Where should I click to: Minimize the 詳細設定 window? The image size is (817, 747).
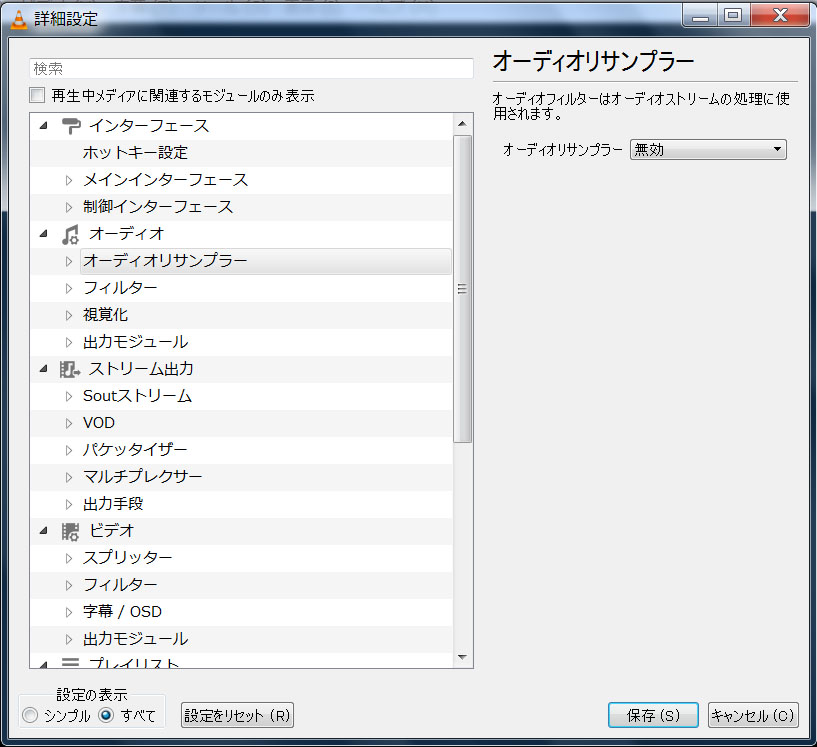[x=700, y=16]
